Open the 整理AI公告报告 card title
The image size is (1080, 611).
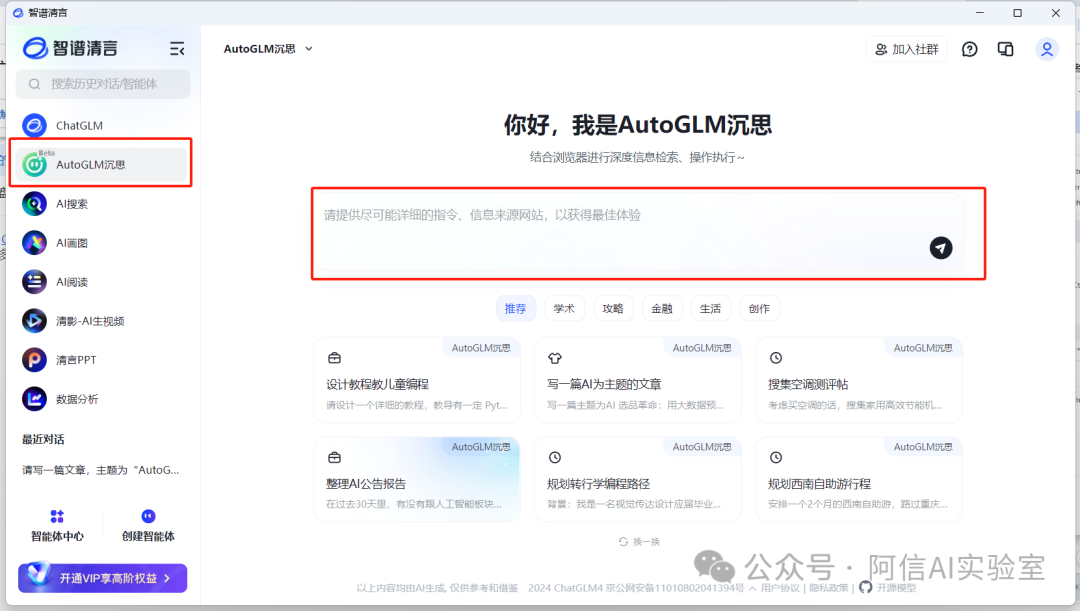(366, 484)
